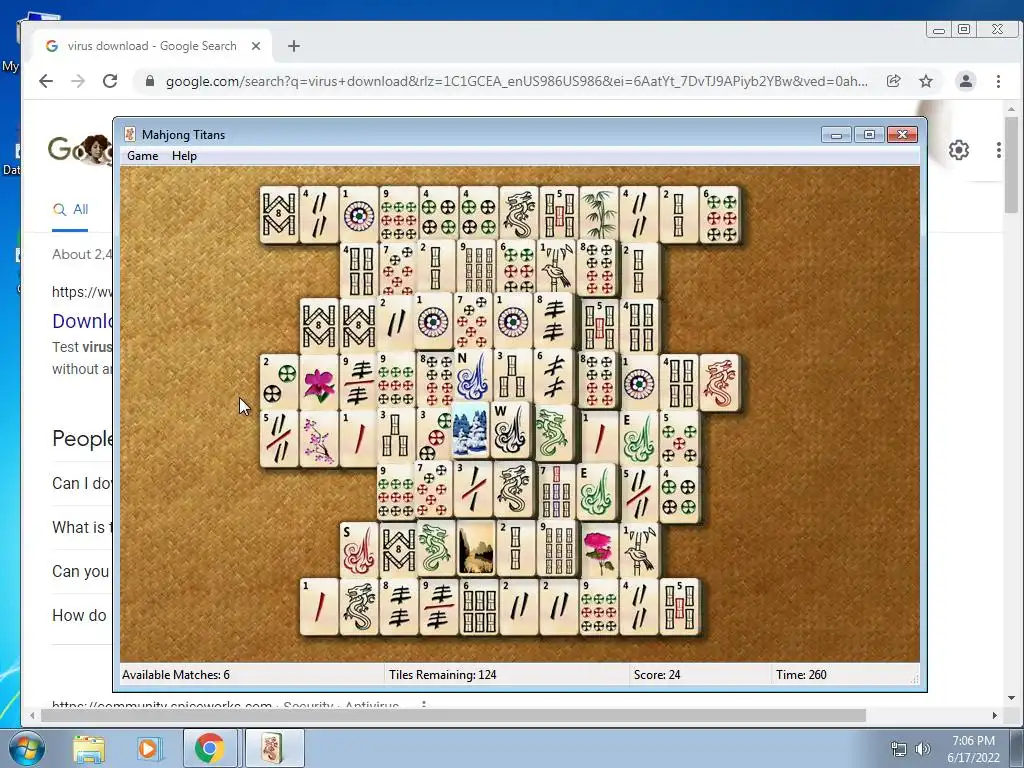Pick the 6 of characters tile
This screenshot has height=768, width=1024.
click(x=552, y=376)
